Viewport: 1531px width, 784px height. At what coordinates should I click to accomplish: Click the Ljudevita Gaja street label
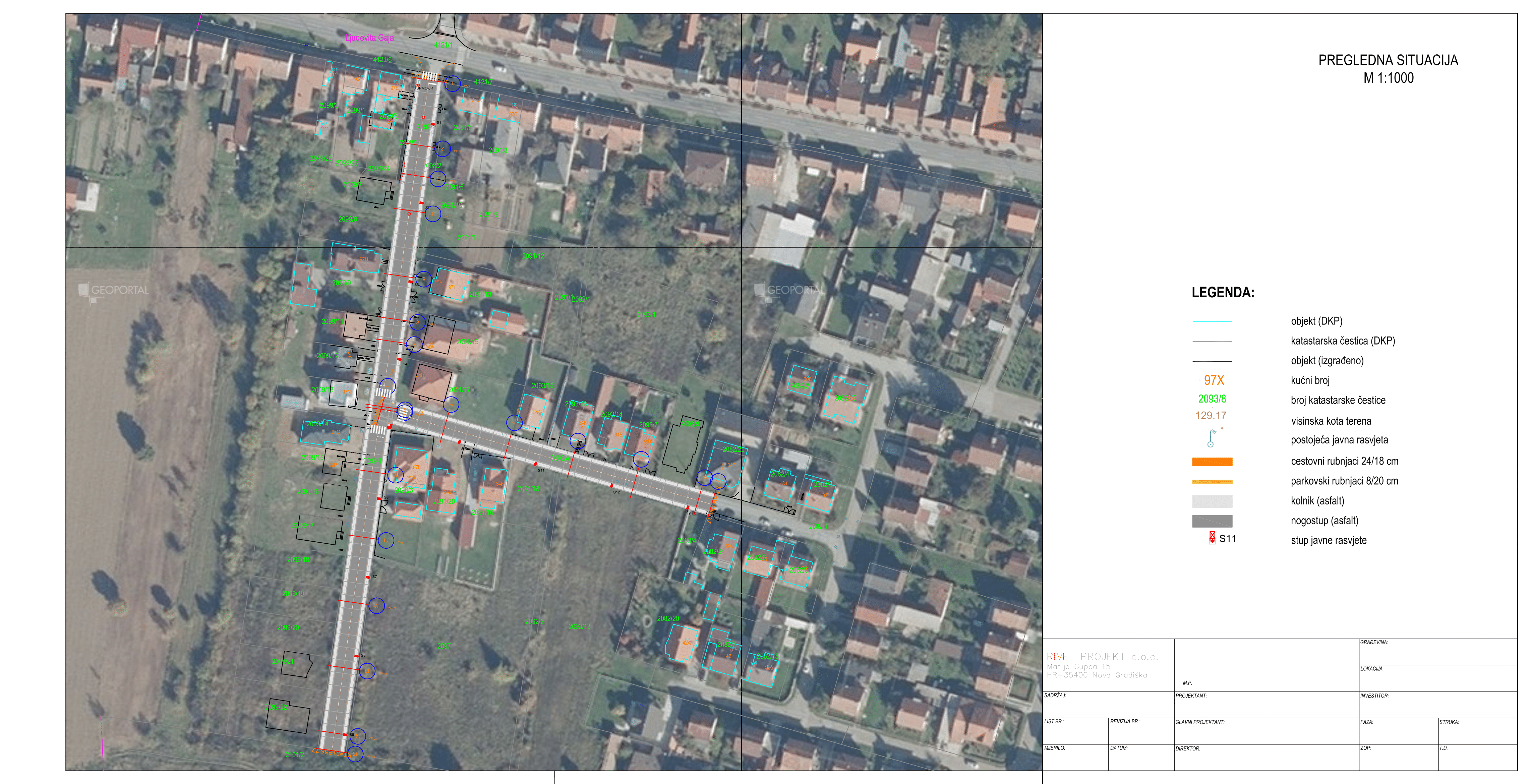pyautogui.click(x=370, y=38)
